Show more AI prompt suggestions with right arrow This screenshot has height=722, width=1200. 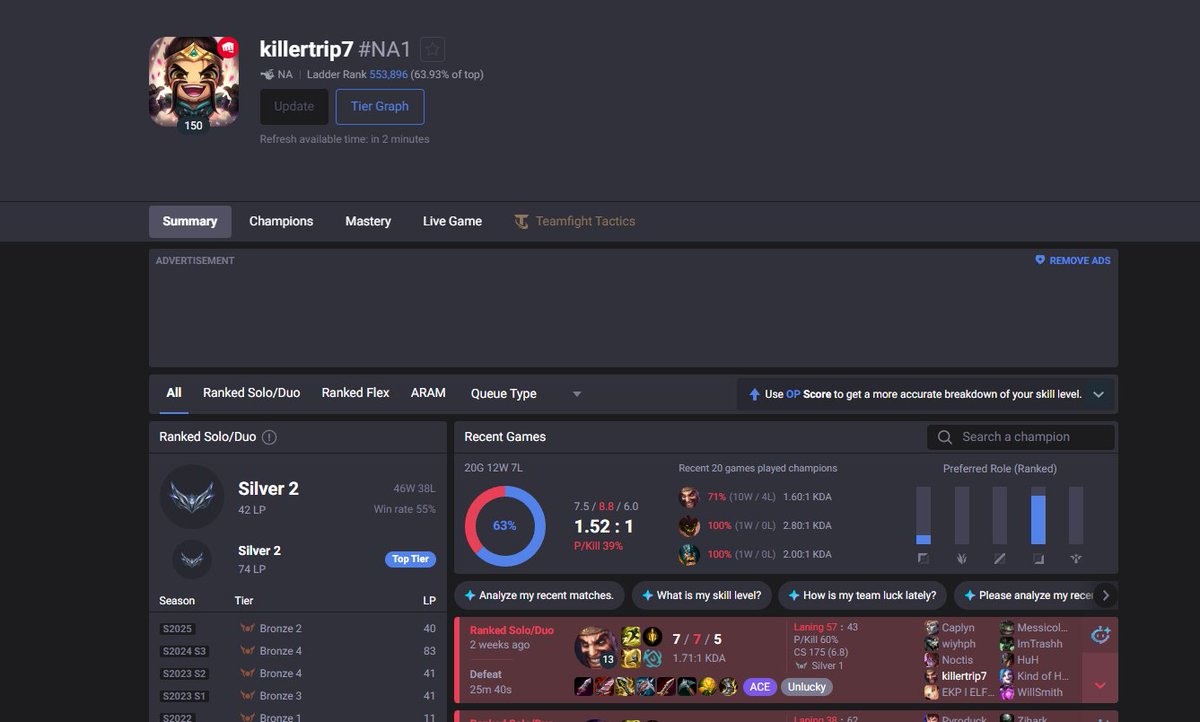[x=1105, y=595]
